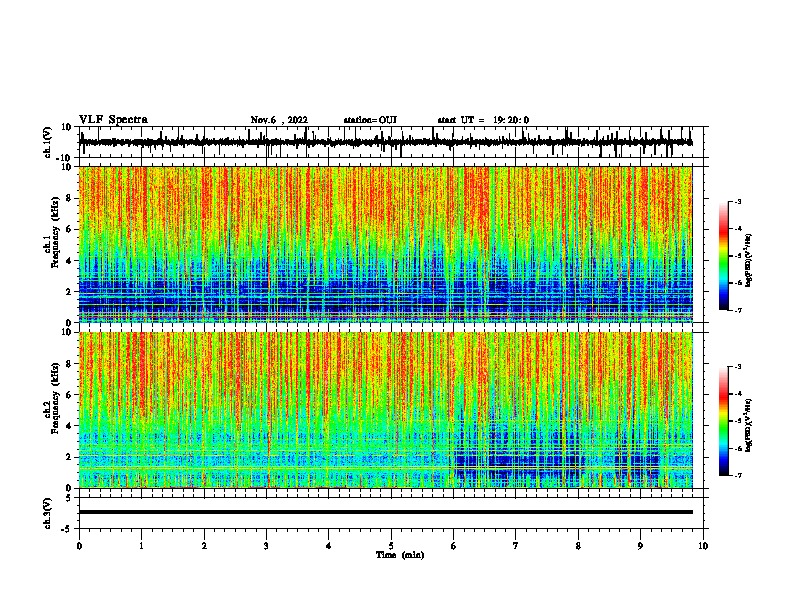Click the "4" kHz tick on ch.2 spectrogram
Image resolution: width=792 pixels, height=612 pixels.
tap(69, 426)
